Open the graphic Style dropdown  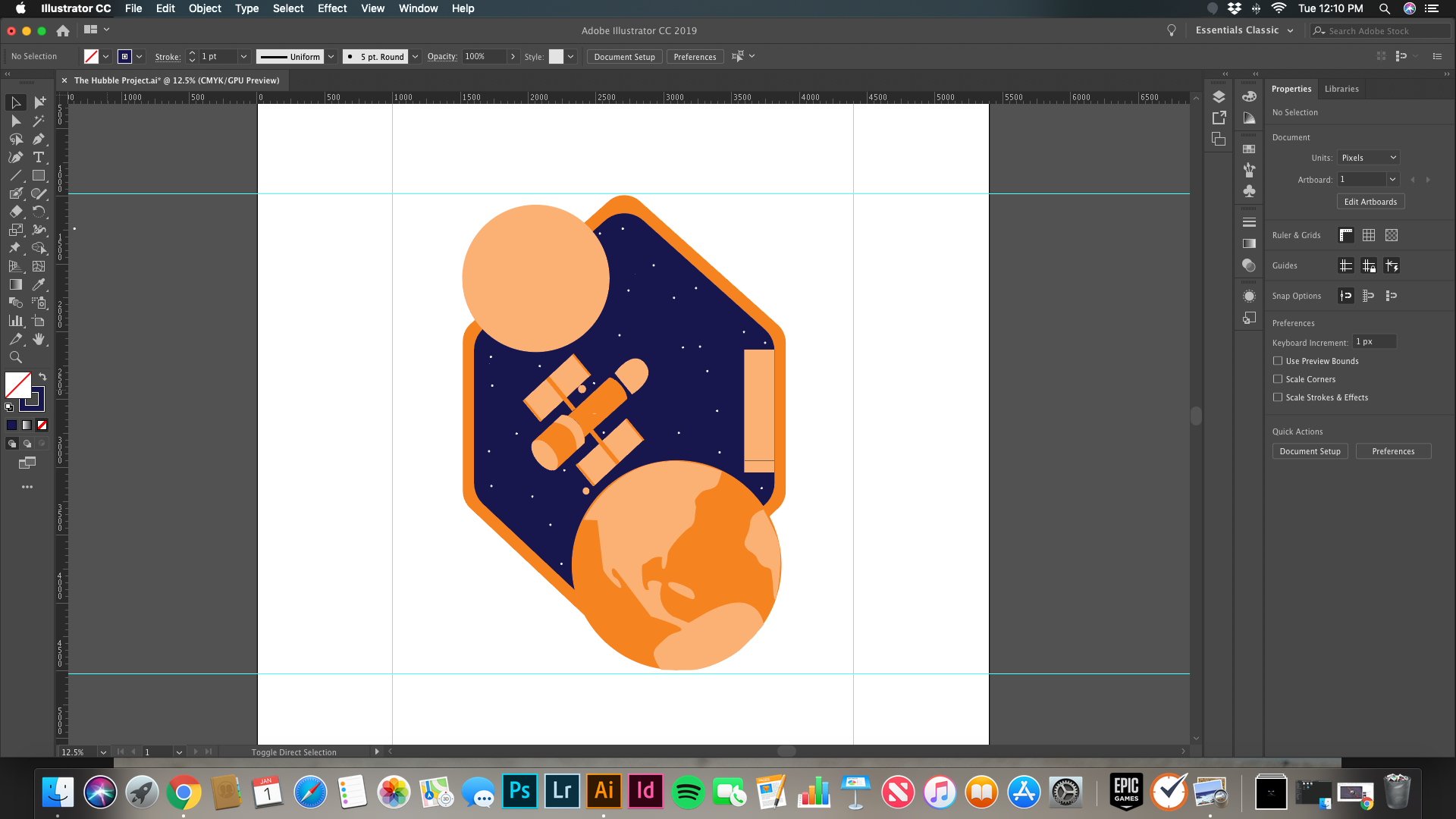570,57
